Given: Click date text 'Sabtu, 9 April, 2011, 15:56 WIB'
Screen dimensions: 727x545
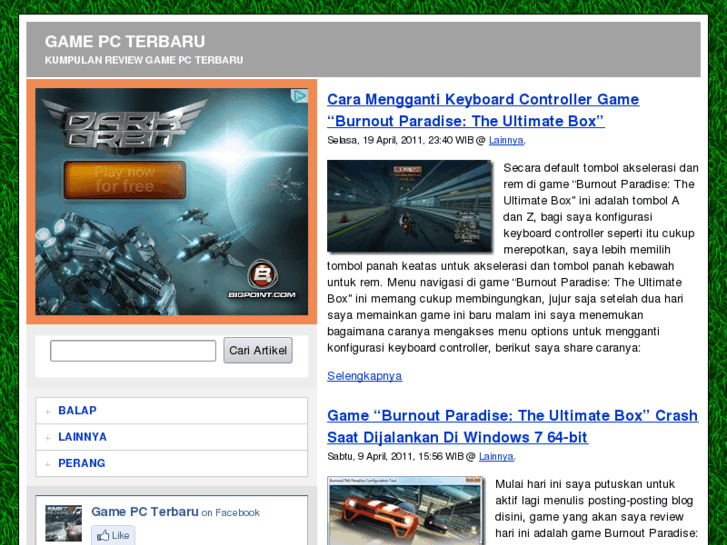Looking at the screenshot, I should click(395, 456).
